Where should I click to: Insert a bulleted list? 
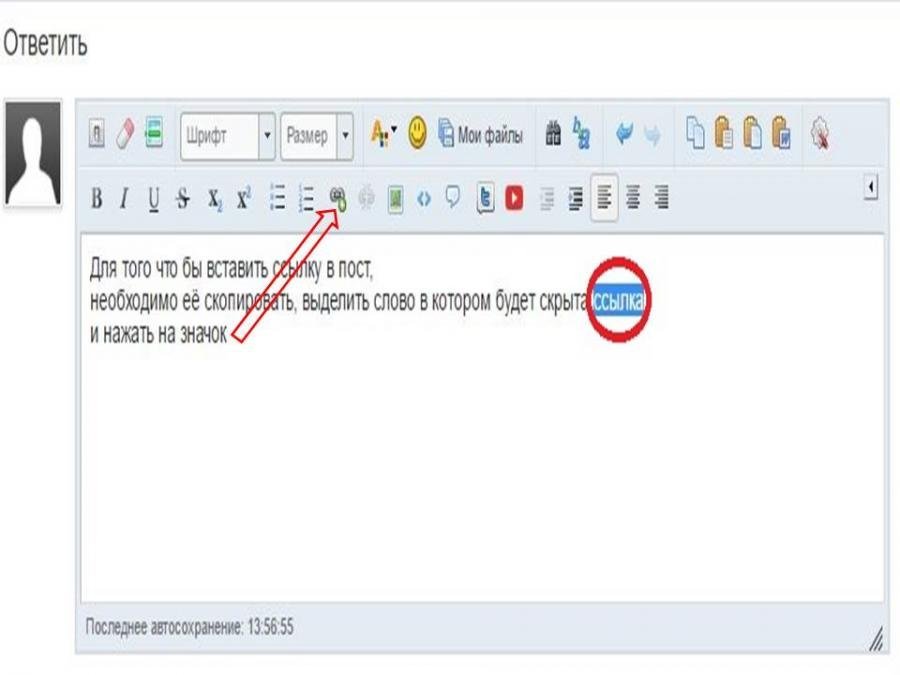[278, 198]
